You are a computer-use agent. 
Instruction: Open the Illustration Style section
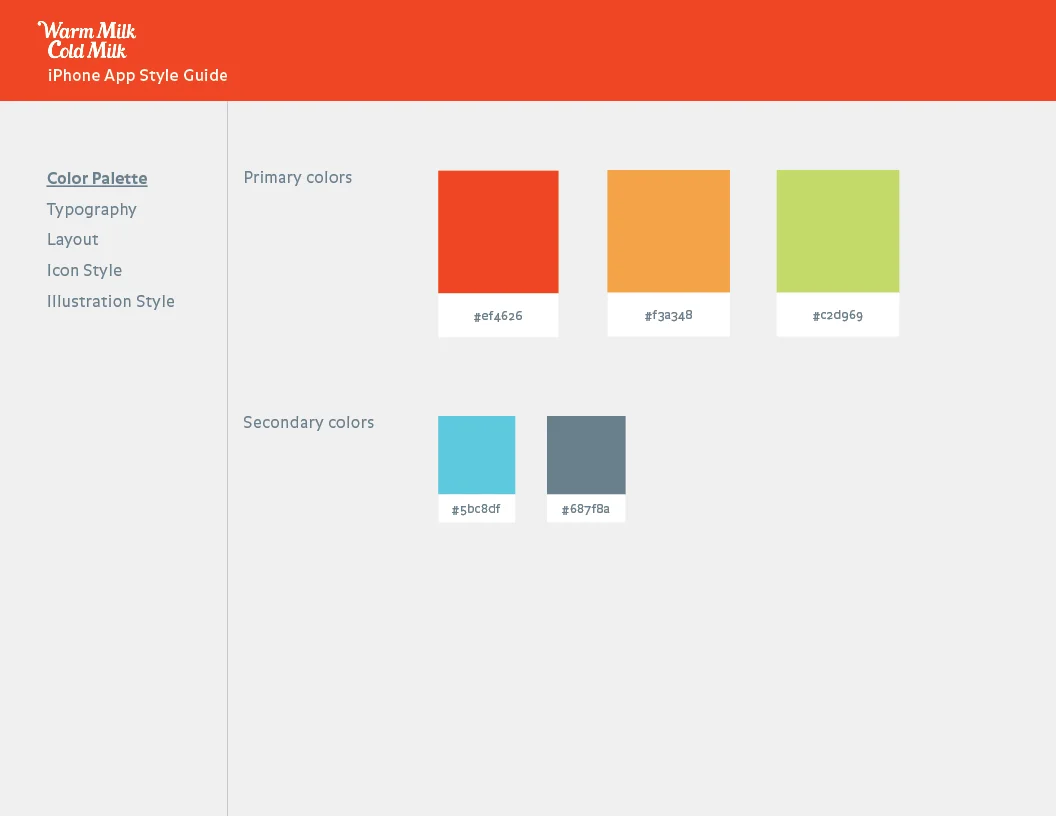(110, 302)
